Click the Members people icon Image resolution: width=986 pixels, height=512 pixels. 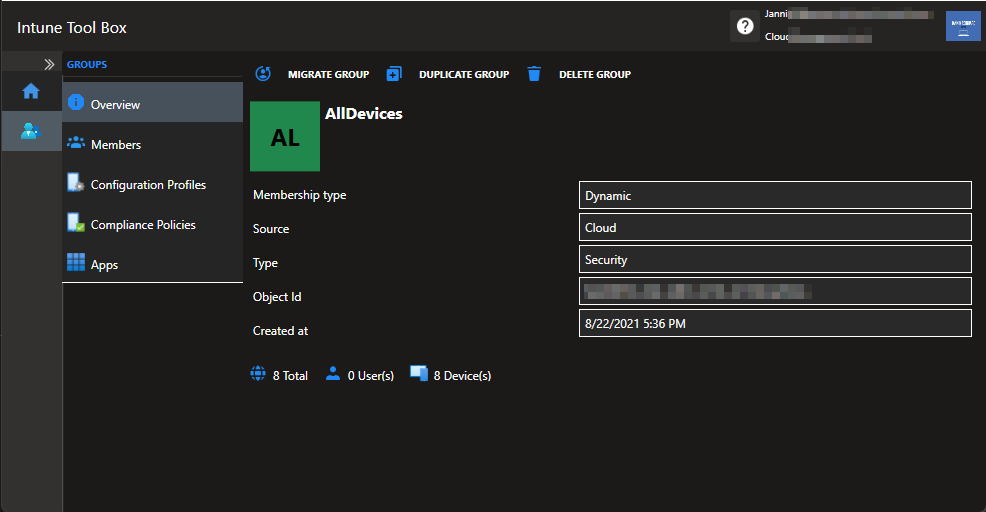click(76, 143)
